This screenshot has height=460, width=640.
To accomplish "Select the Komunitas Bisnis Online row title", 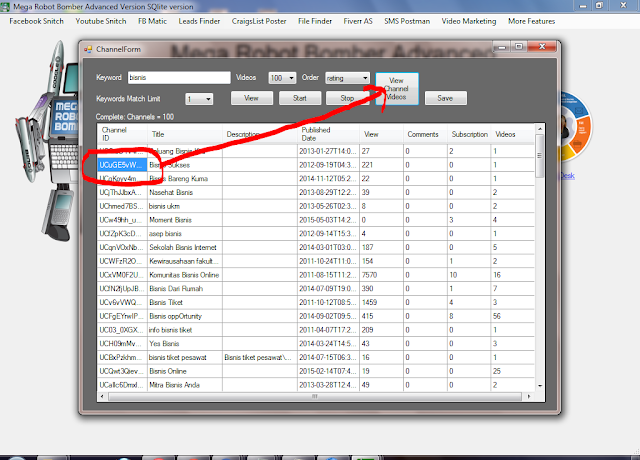I will coord(184,275).
